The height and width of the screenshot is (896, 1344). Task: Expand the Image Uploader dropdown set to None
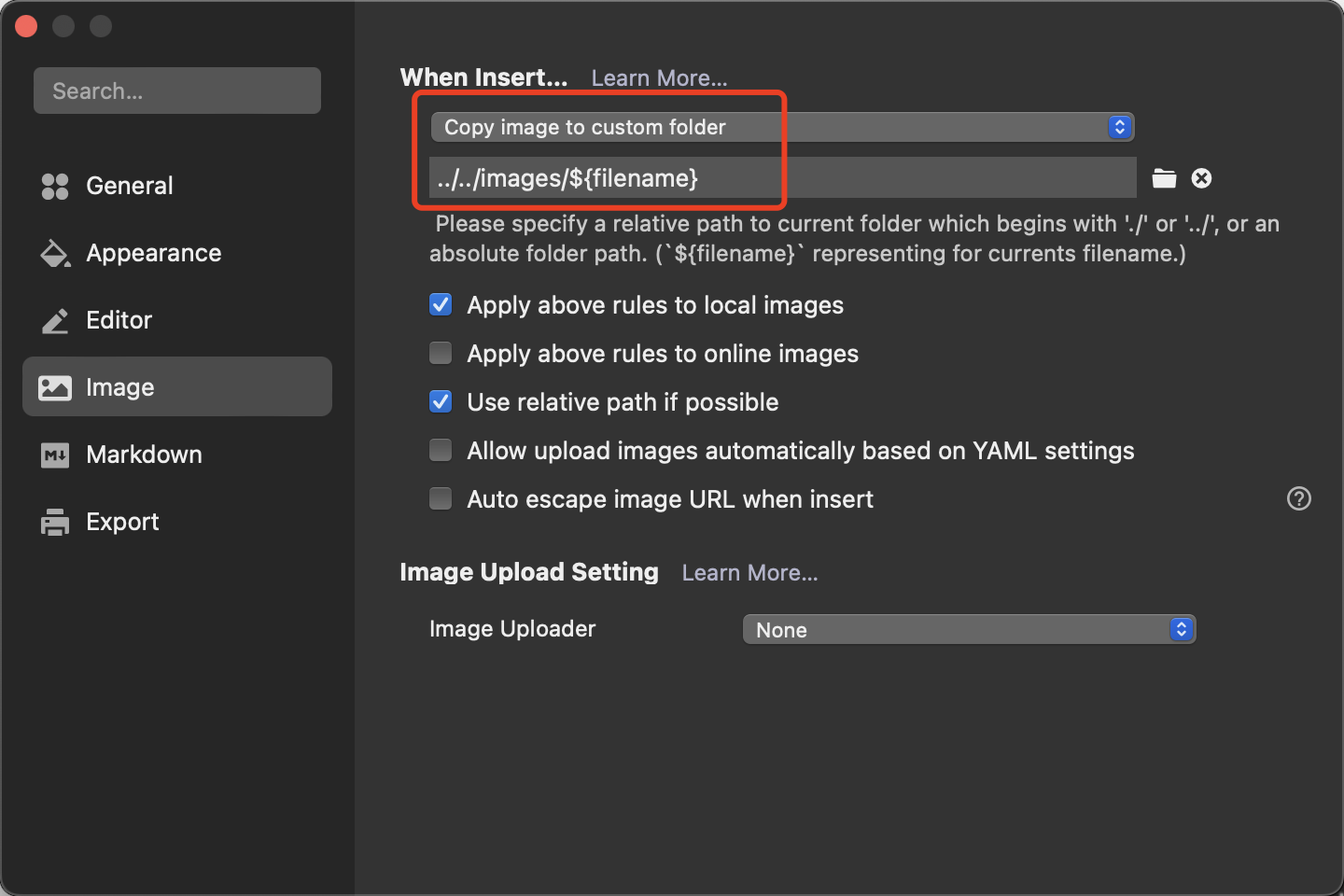click(x=969, y=629)
